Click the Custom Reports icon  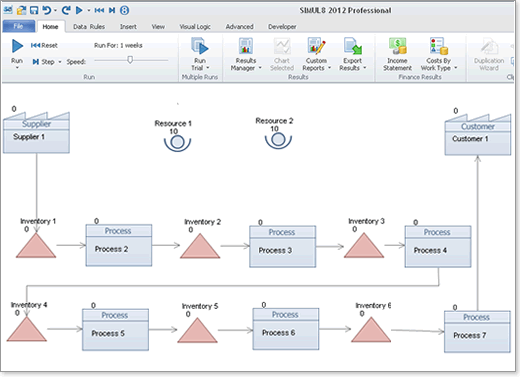click(316, 46)
